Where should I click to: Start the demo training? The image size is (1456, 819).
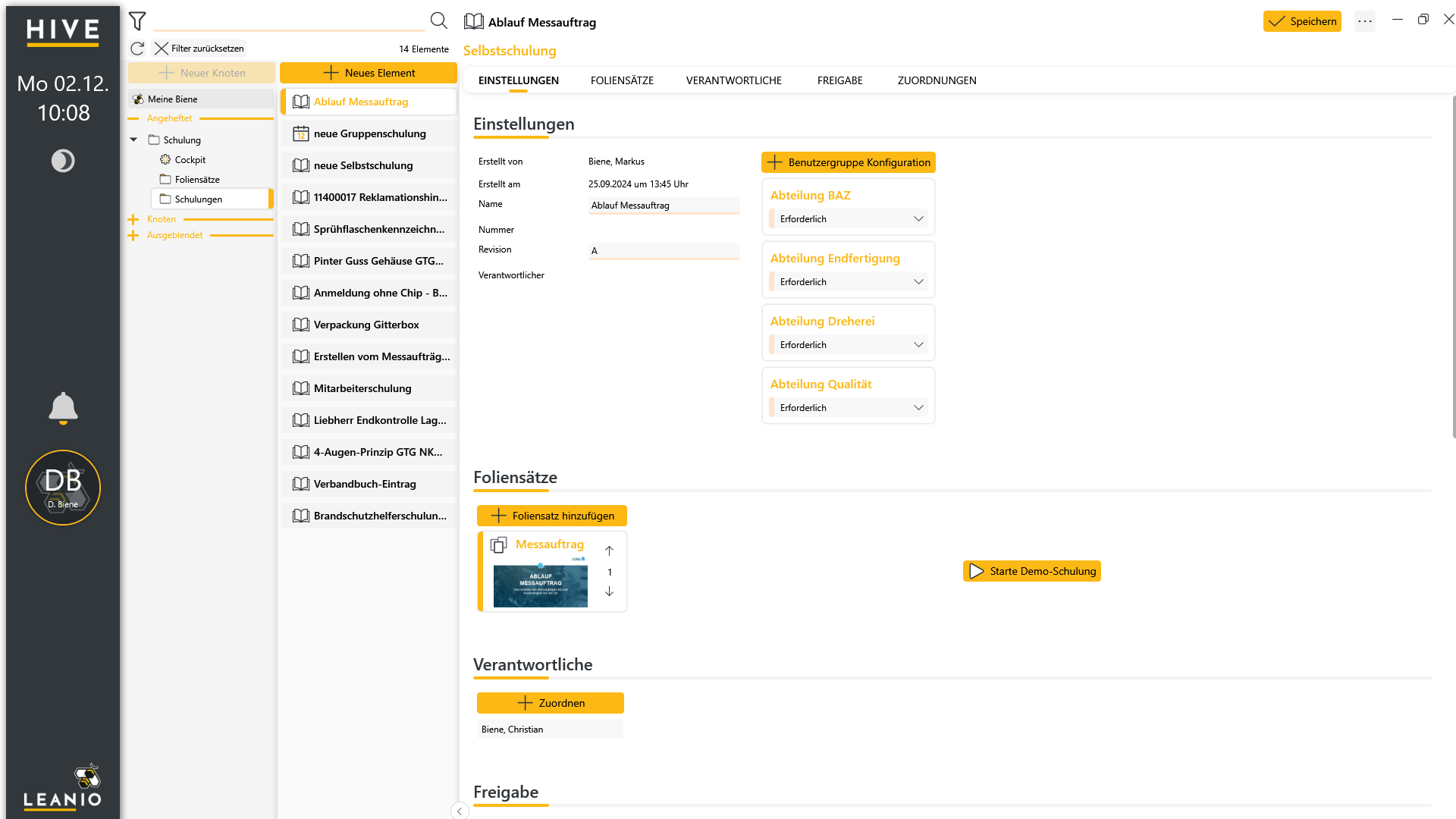click(1031, 571)
